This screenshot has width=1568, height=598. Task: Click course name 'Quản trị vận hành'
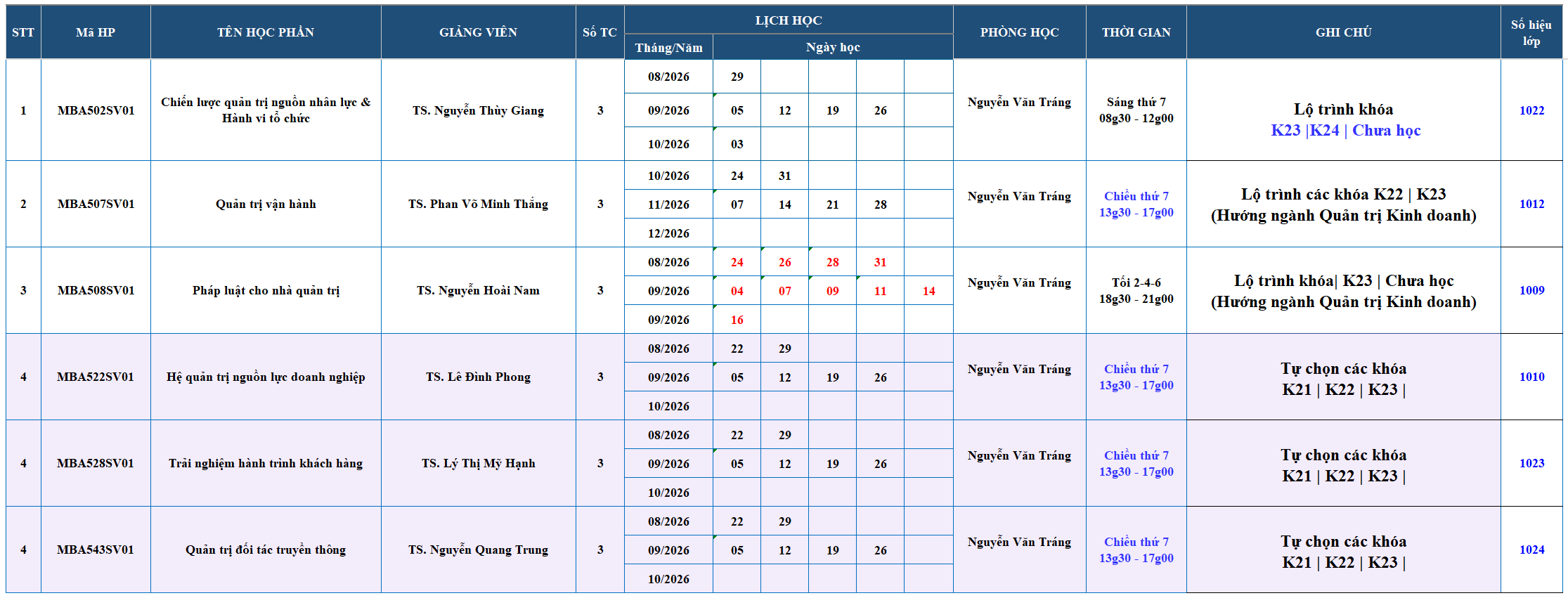click(266, 204)
